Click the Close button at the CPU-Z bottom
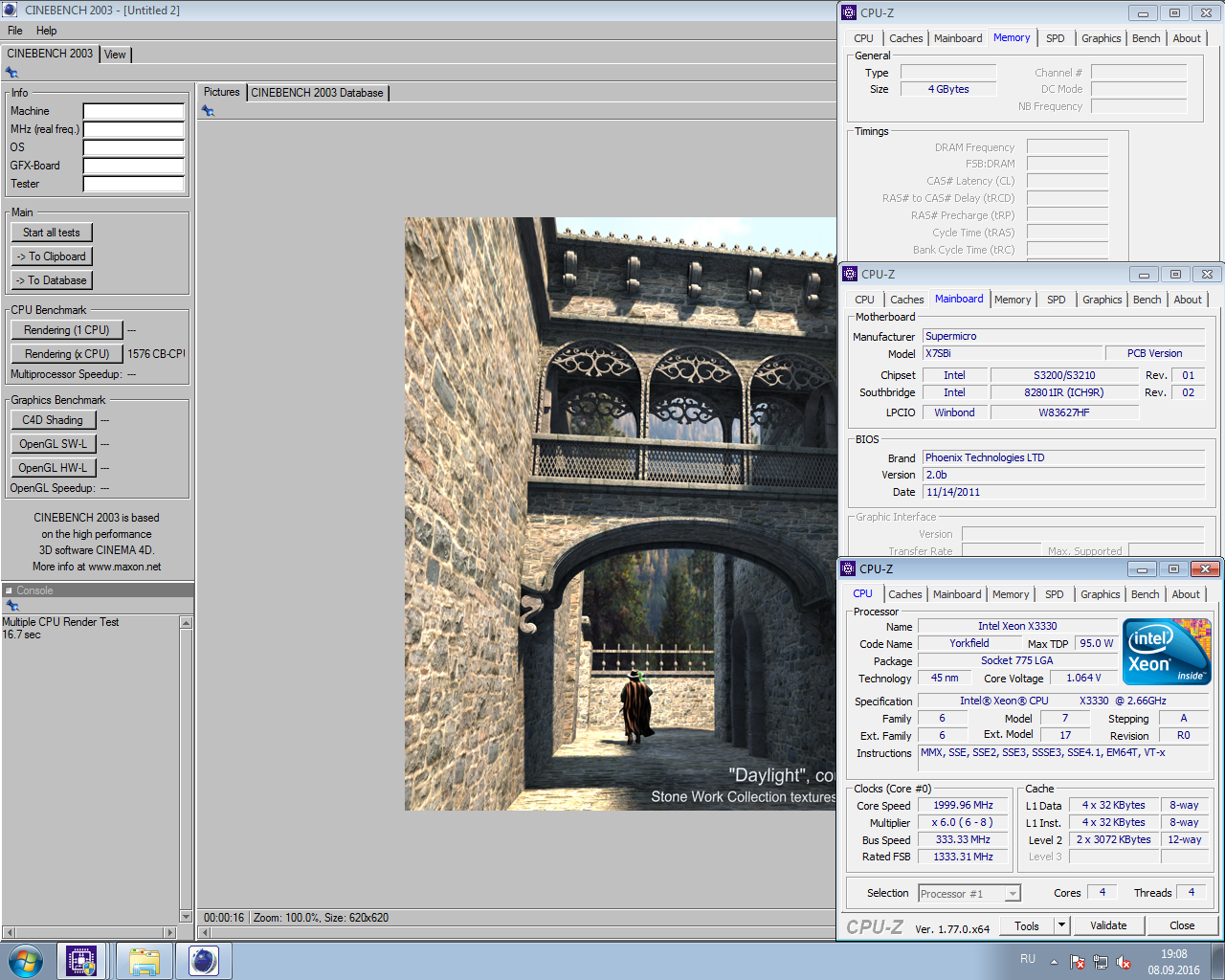The height and width of the screenshot is (980, 1225). point(1182,925)
